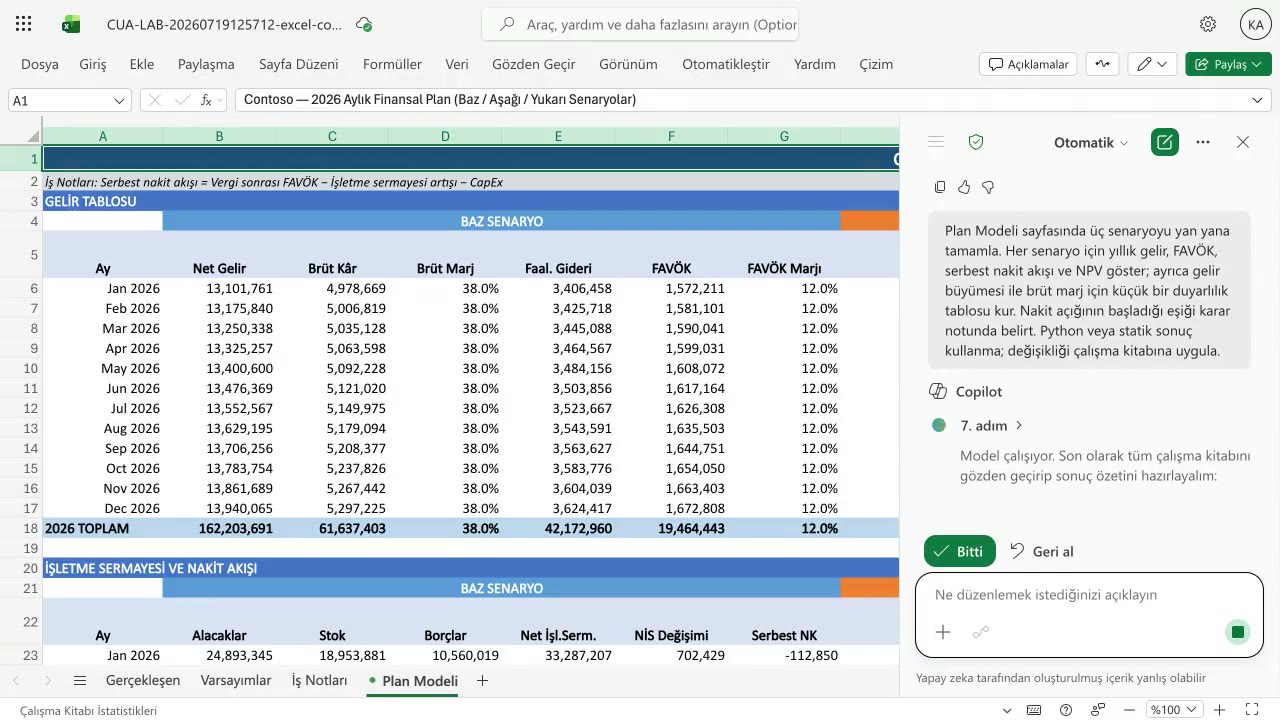
Task: Open the Otomatik mode dropdown
Action: (1091, 142)
